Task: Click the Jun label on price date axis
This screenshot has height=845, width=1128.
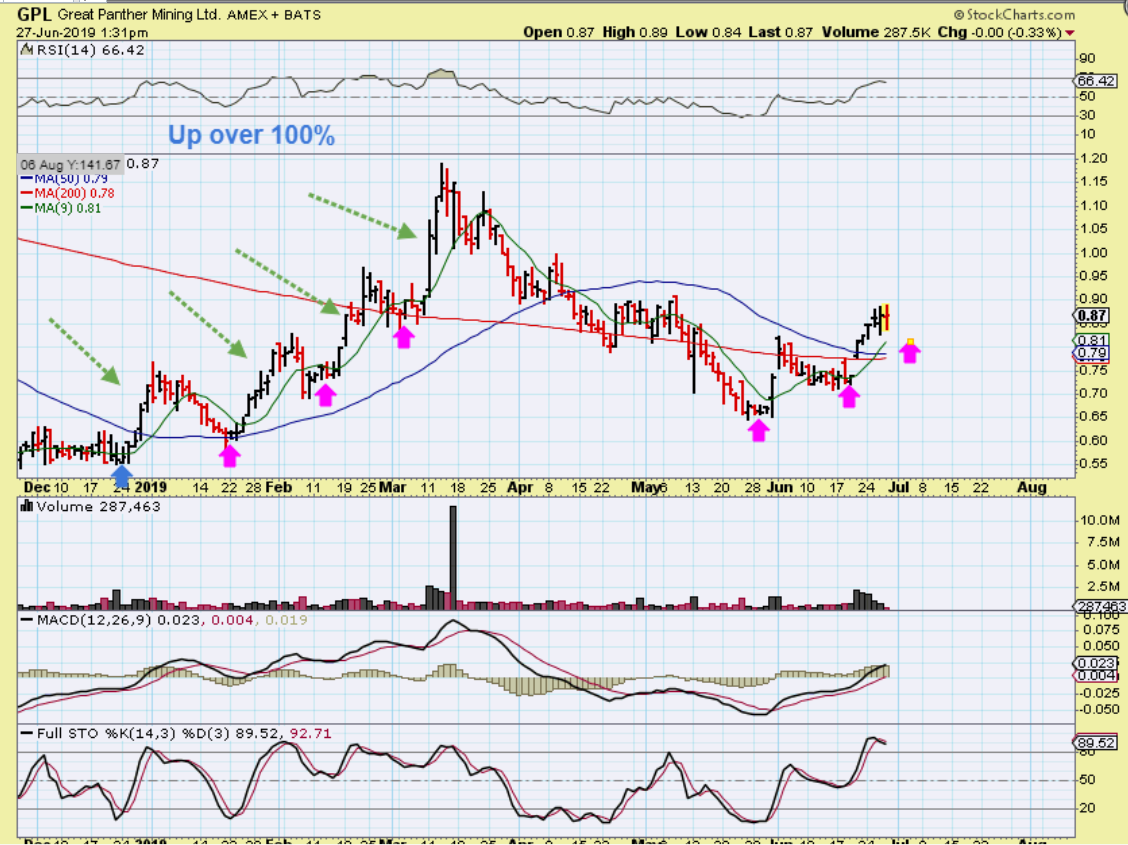Action: (779, 488)
